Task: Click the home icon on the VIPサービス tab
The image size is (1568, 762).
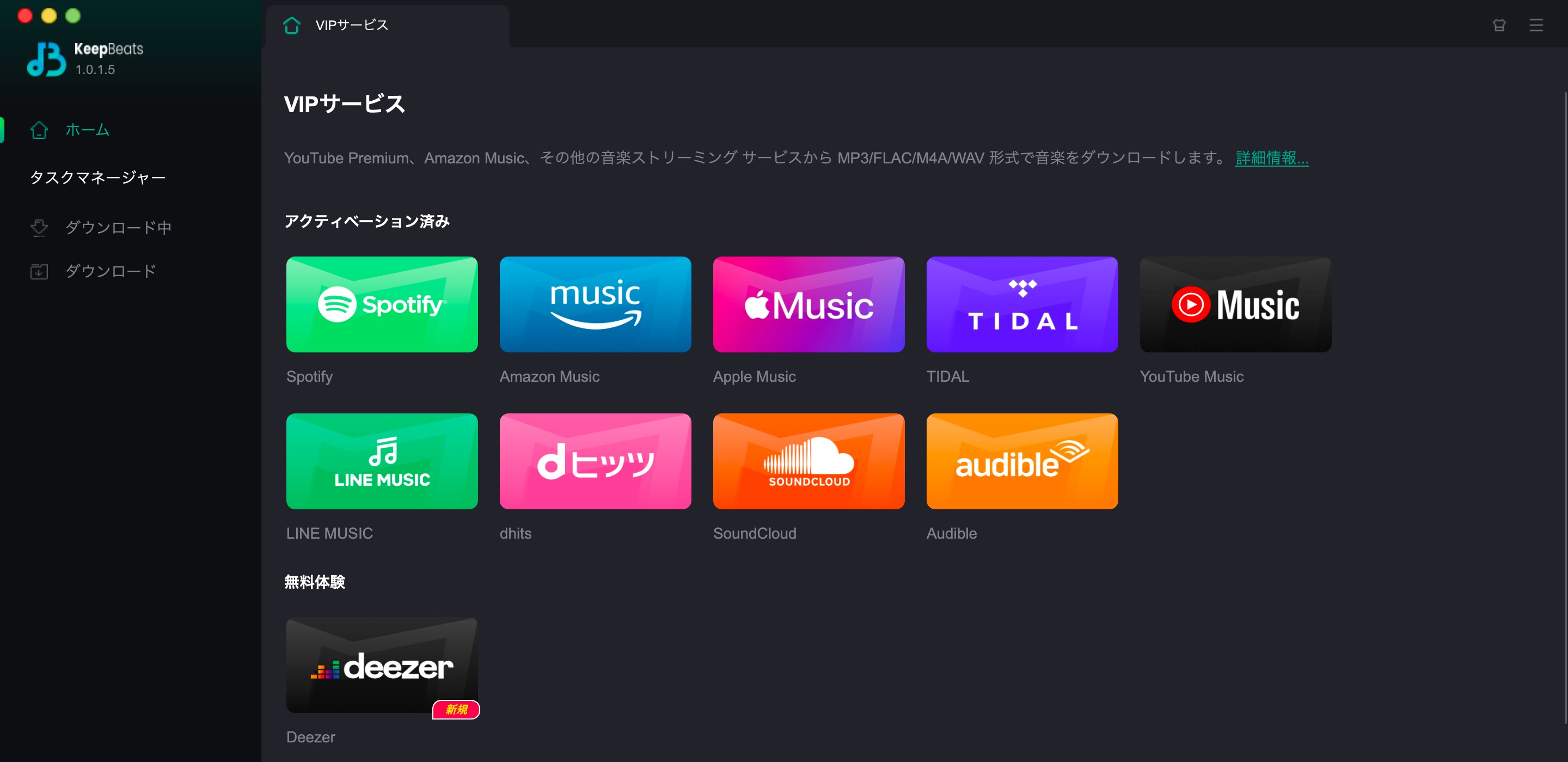Action: (x=293, y=25)
